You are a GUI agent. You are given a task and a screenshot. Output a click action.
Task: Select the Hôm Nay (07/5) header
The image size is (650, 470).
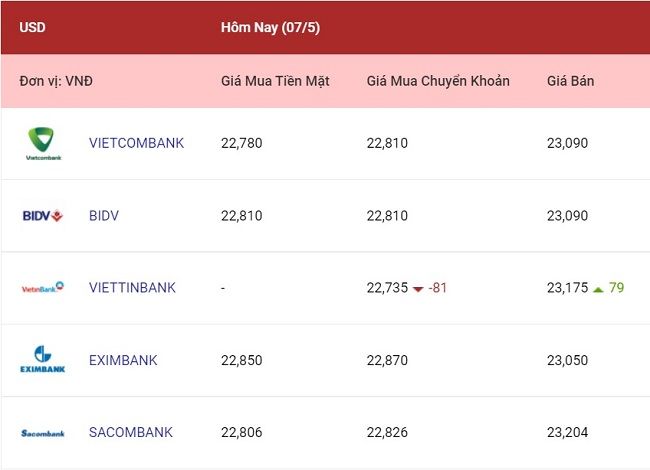pos(270,27)
